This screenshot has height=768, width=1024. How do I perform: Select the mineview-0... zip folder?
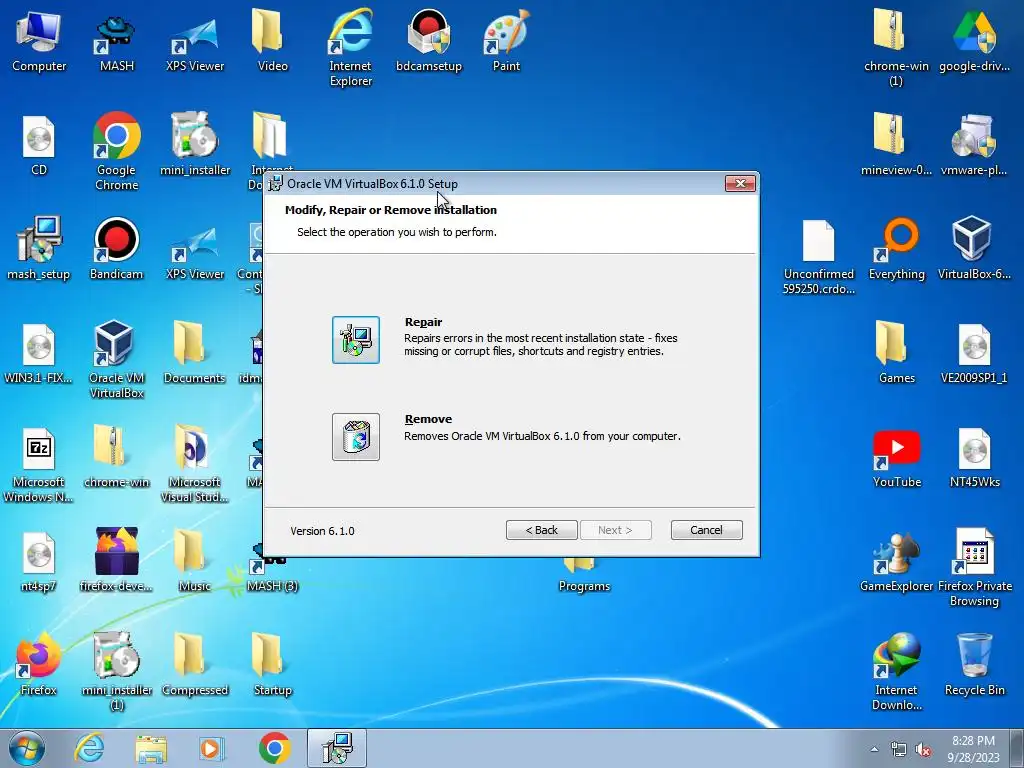coord(896,145)
